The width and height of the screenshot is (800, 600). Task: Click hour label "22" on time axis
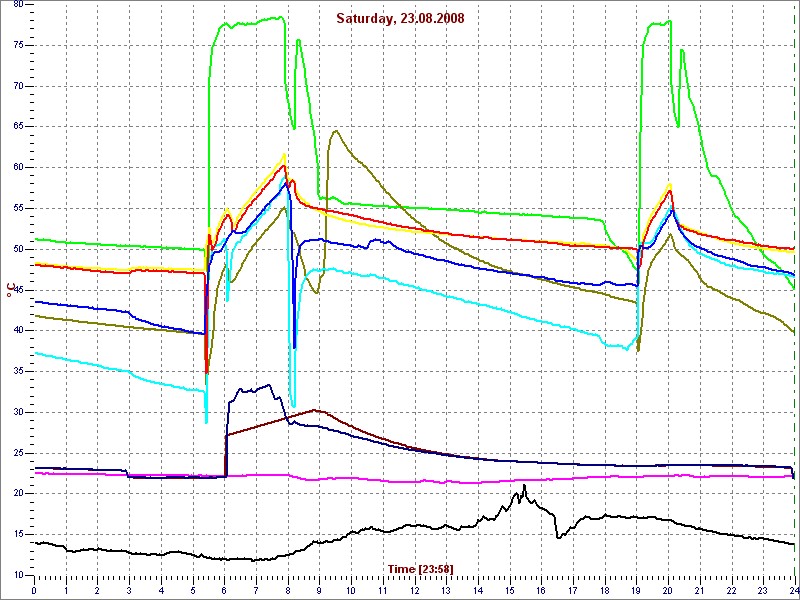(731, 589)
